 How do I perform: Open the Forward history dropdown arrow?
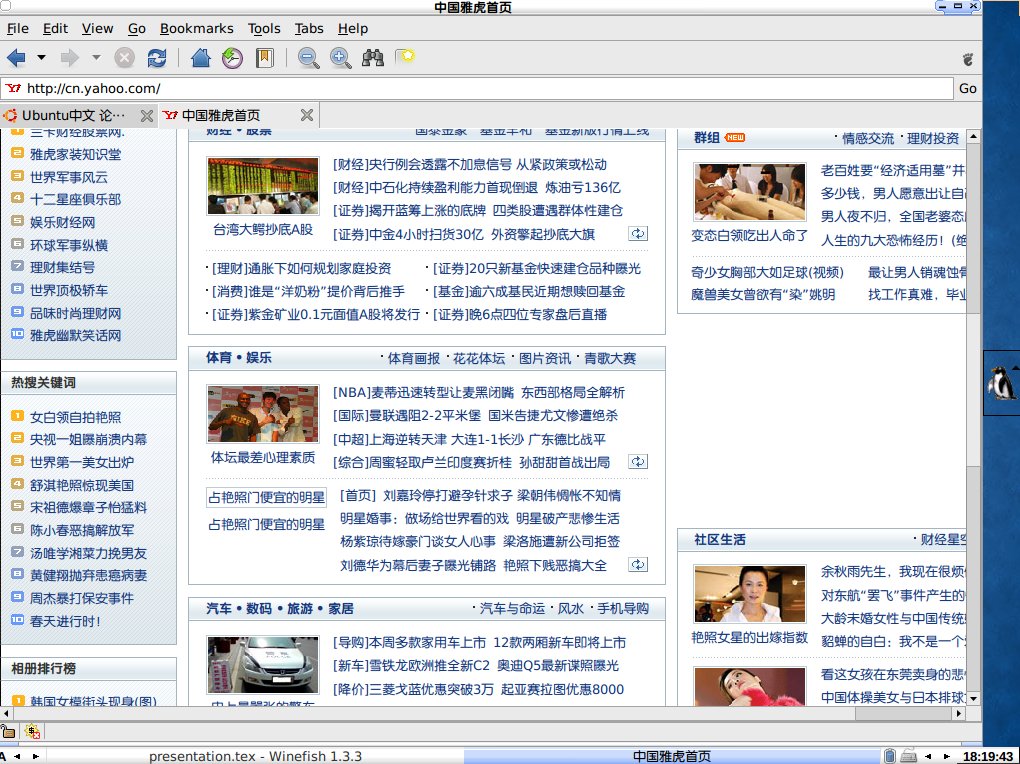click(x=96, y=57)
